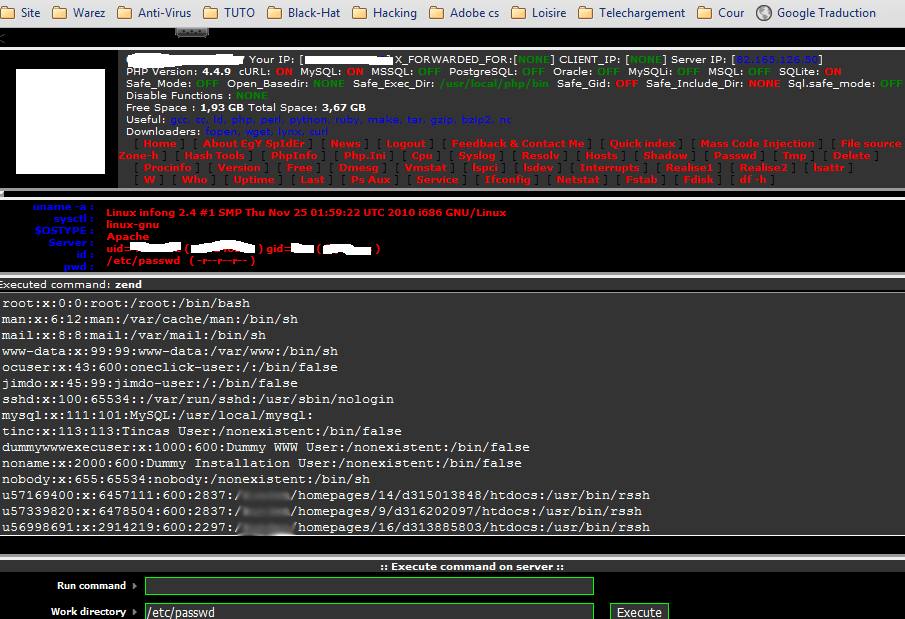Click the lsdev link
The image size is (905, 619).
(538, 168)
